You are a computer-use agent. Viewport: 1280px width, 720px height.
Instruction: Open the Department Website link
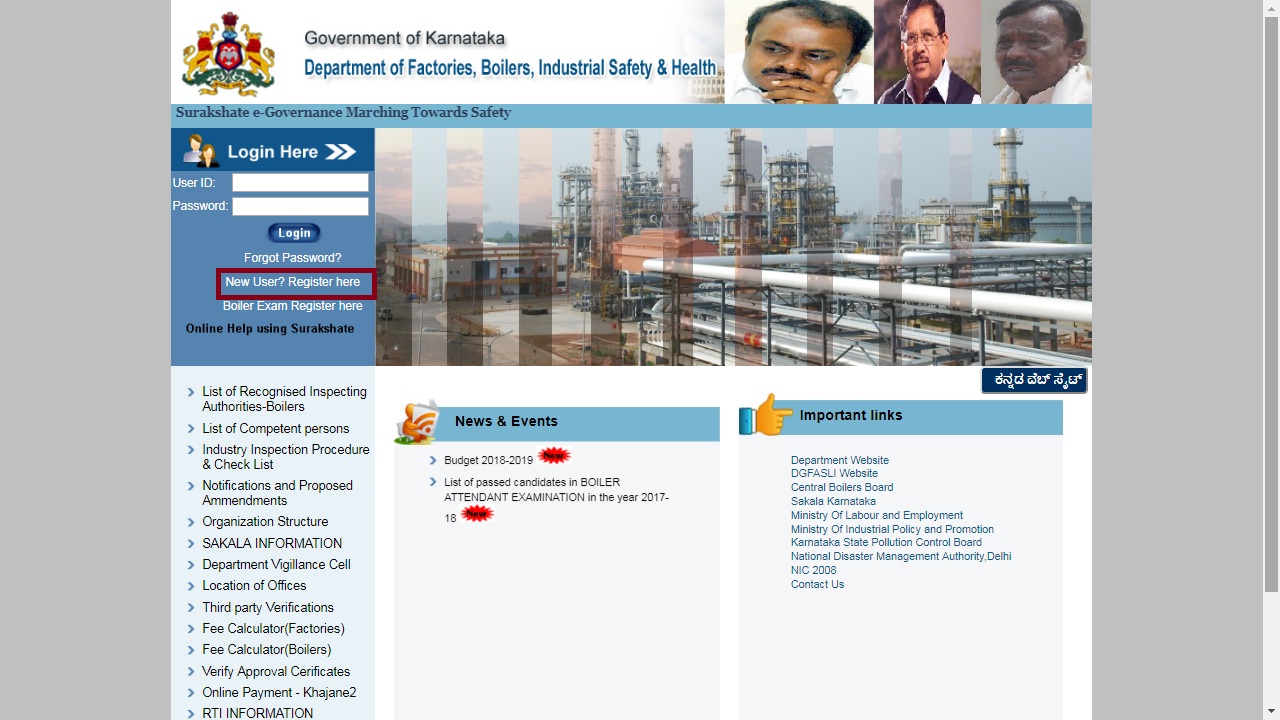pos(839,459)
